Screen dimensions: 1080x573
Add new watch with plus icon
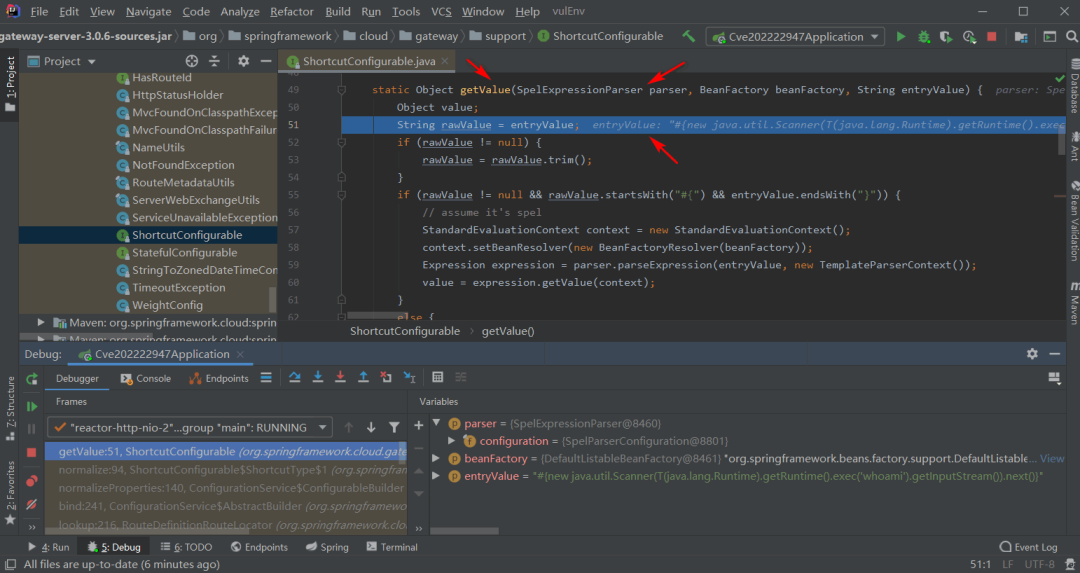tap(418, 426)
